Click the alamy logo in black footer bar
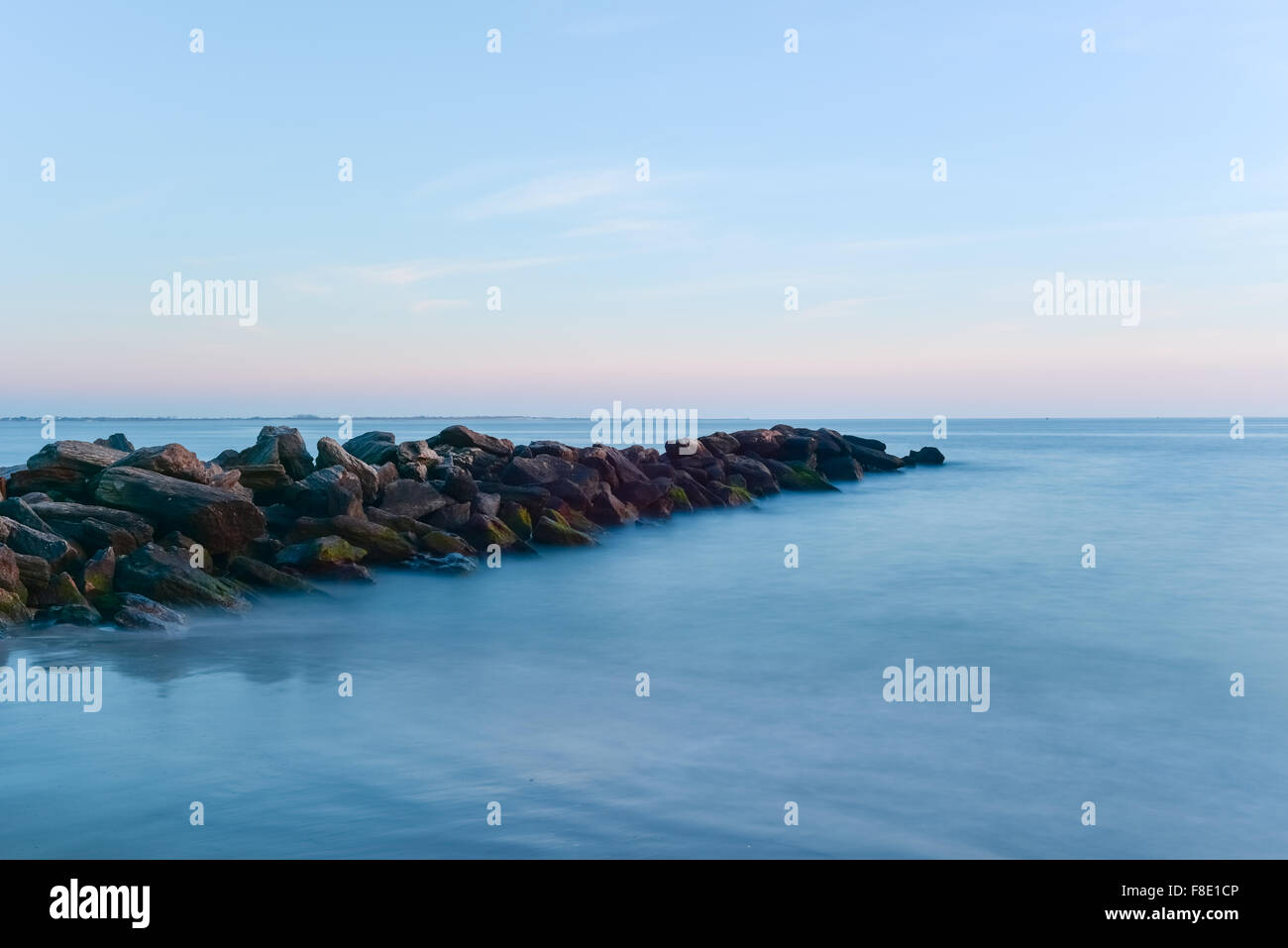The height and width of the screenshot is (948, 1288). pos(100,902)
